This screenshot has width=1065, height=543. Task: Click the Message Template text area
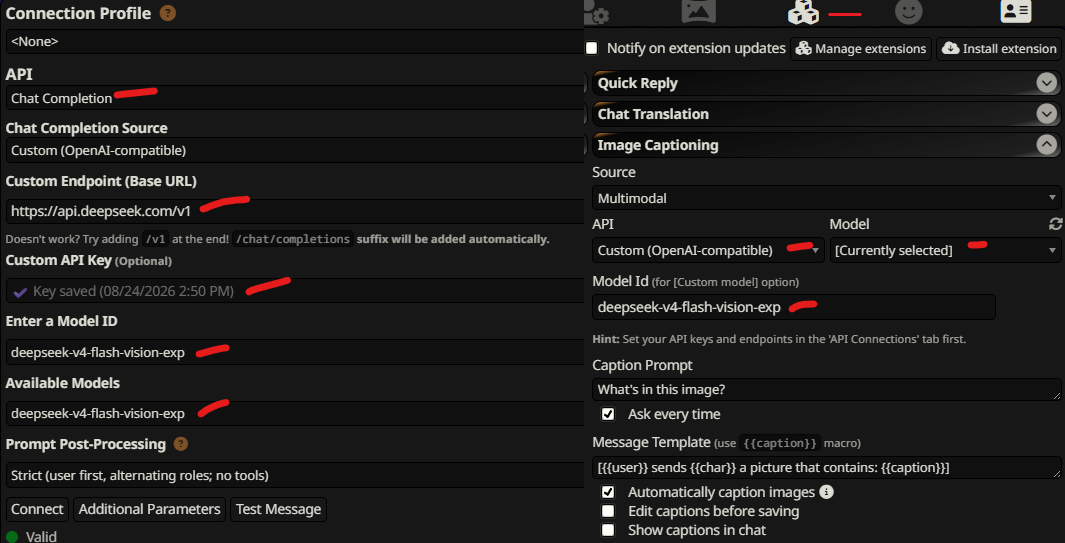(827, 468)
